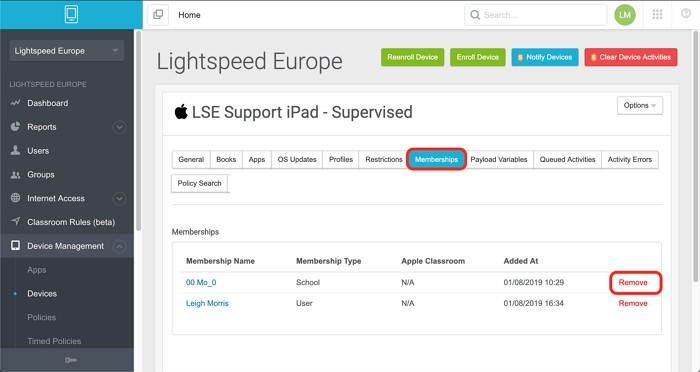Viewport: 700px width, 372px height.
Task: Select the Memberships tab
Action: tap(436, 159)
